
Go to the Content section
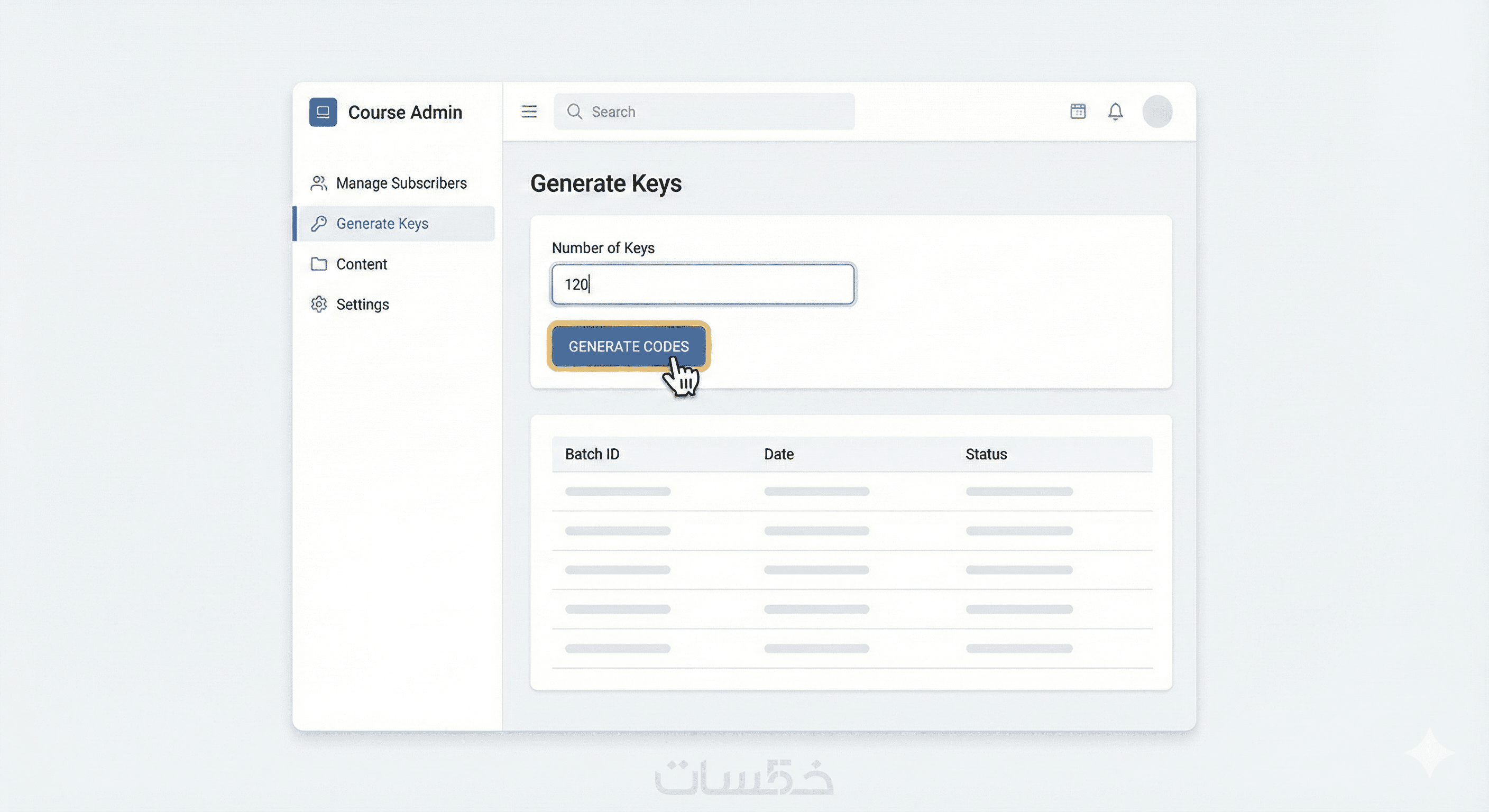click(x=361, y=264)
